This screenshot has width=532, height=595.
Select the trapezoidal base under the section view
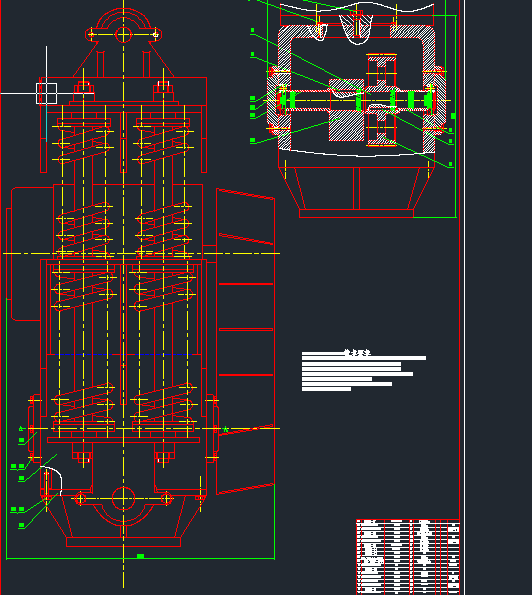click(x=356, y=192)
